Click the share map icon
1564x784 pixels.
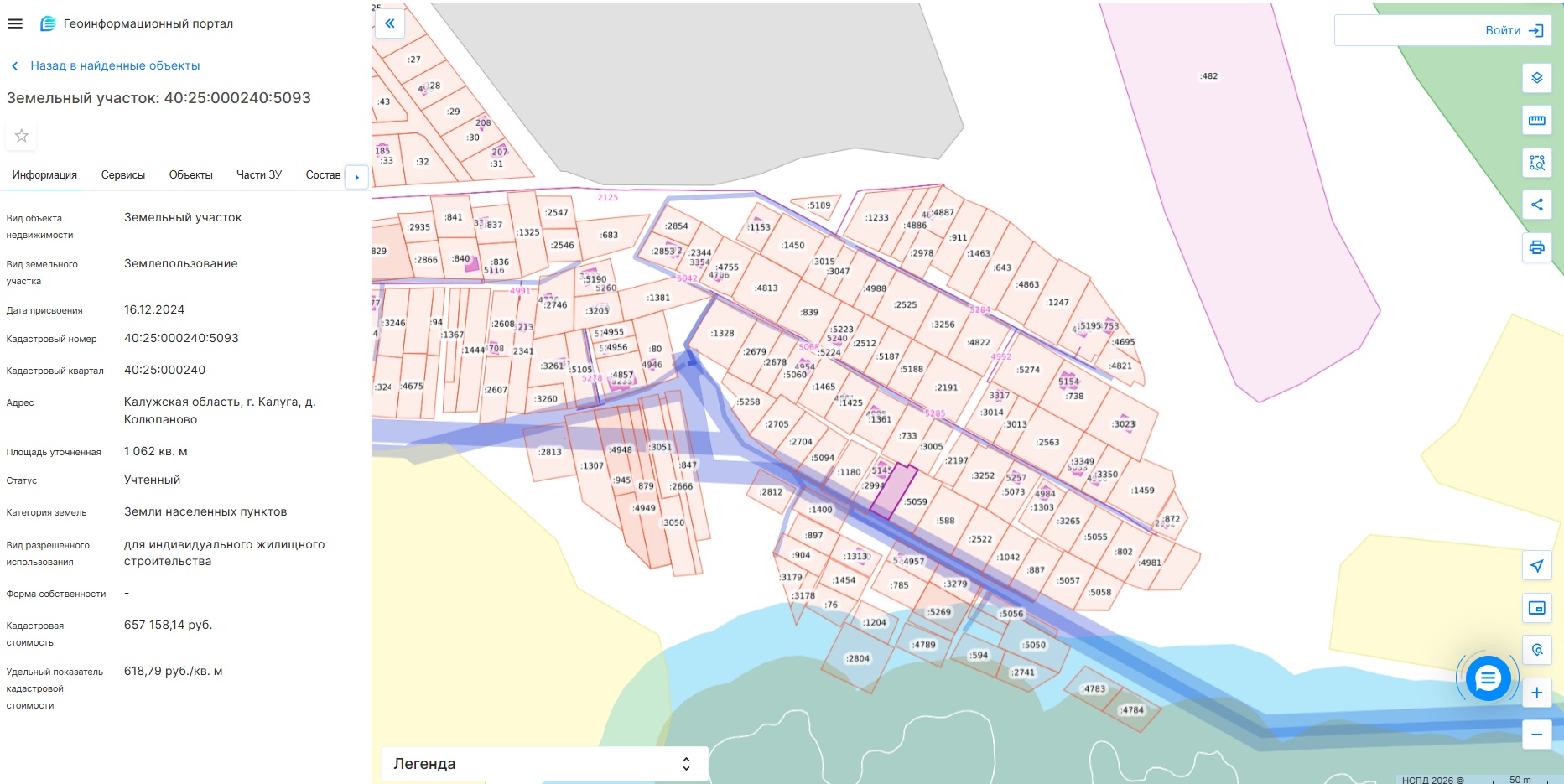tap(1536, 205)
